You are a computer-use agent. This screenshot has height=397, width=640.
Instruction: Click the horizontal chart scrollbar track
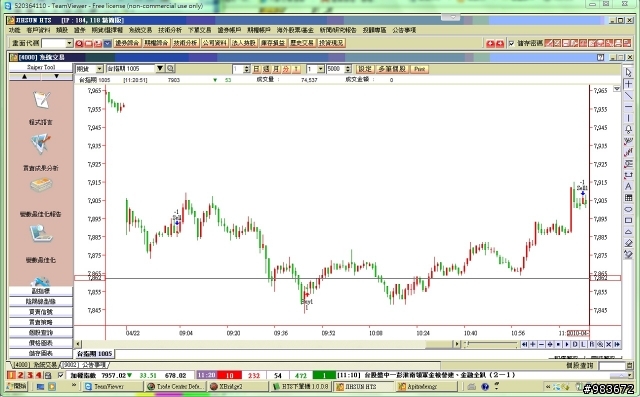pos(268,345)
